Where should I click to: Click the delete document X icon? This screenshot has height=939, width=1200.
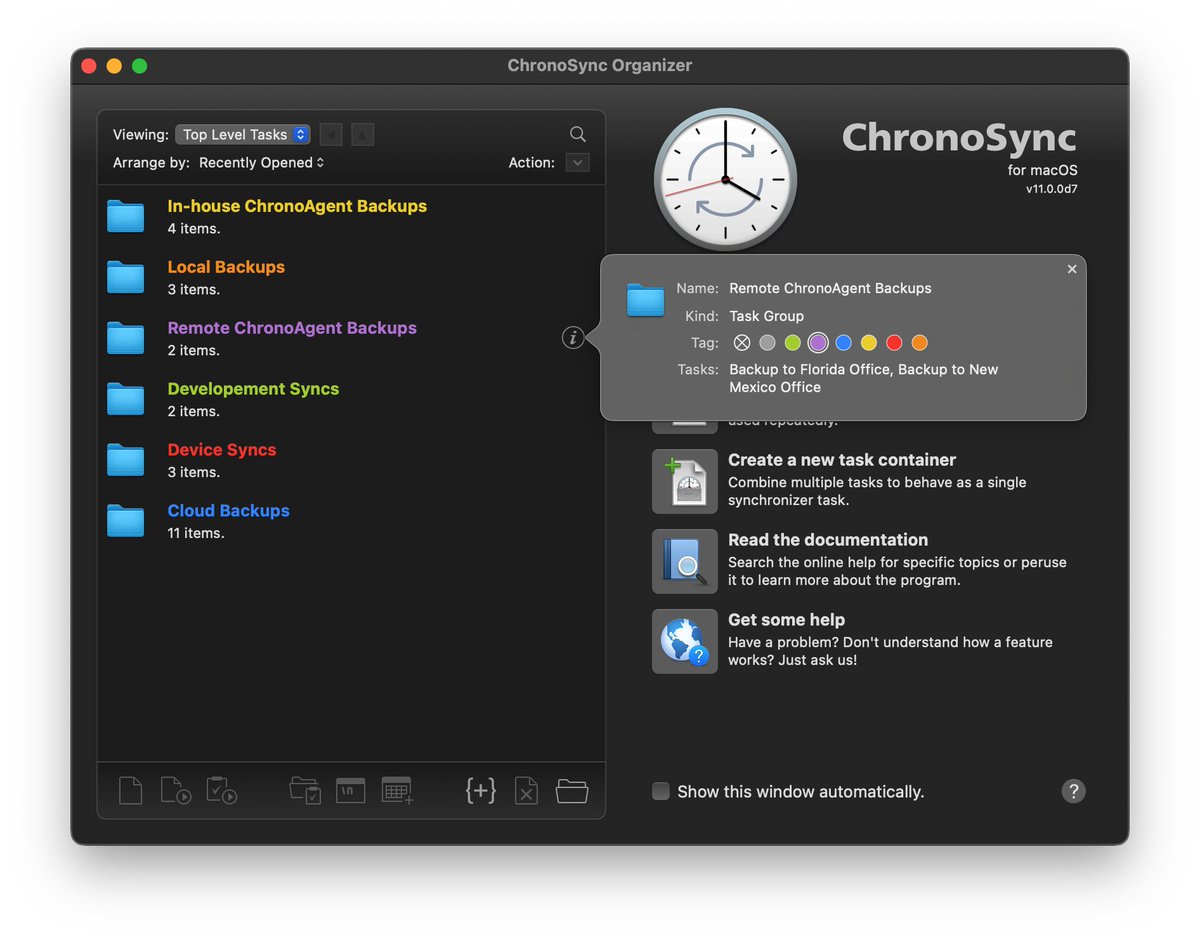[x=526, y=791]
